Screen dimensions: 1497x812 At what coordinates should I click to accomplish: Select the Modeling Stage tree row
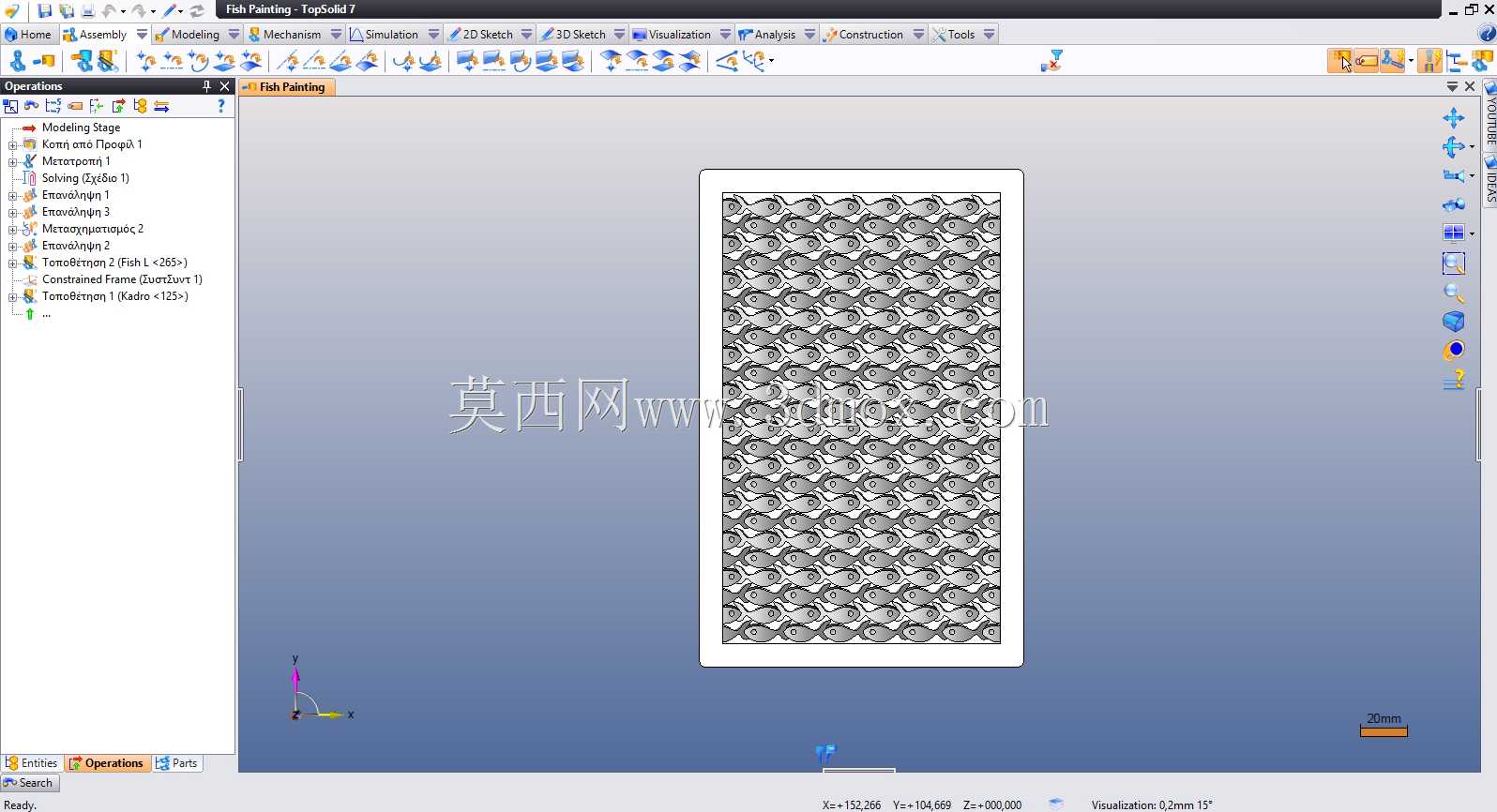tap(81, 128)
